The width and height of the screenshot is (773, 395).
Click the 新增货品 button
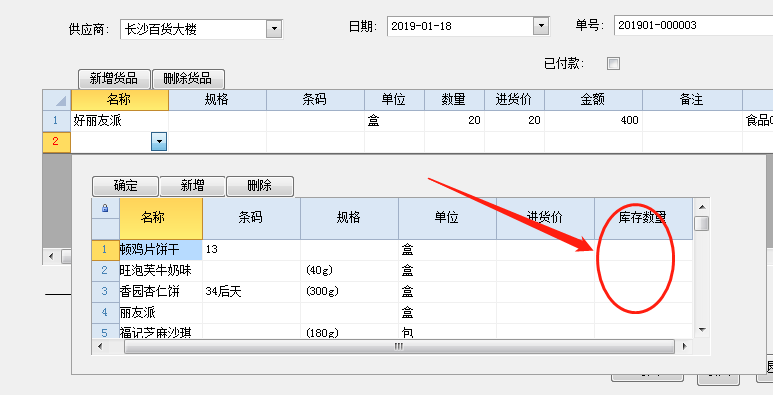pyautogui.click(x=114, y=79)
